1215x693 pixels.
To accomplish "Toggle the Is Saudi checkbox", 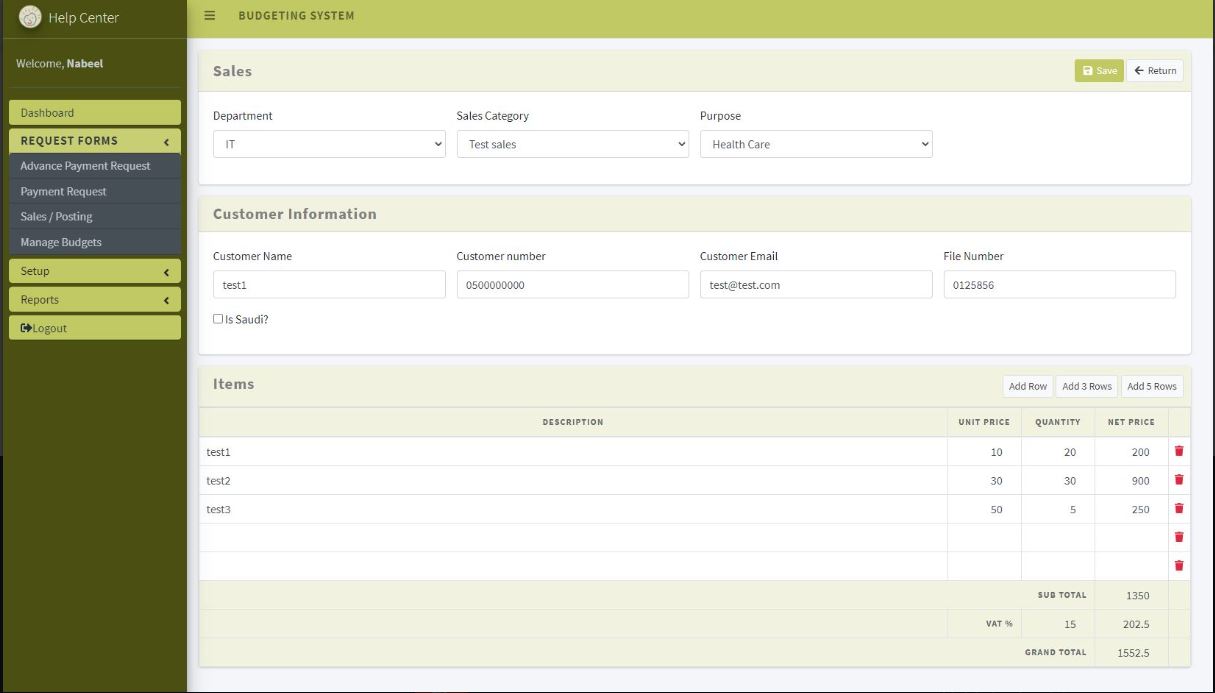I will pyautogui.click(x=218, y=319).
